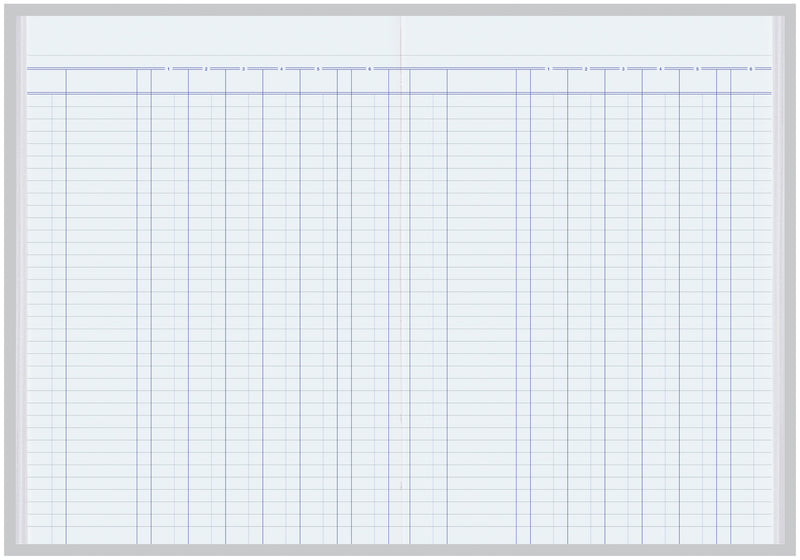Click right page wide description column header cell
The width and height of the screenshot is (800, 560).
click(481, 81)
